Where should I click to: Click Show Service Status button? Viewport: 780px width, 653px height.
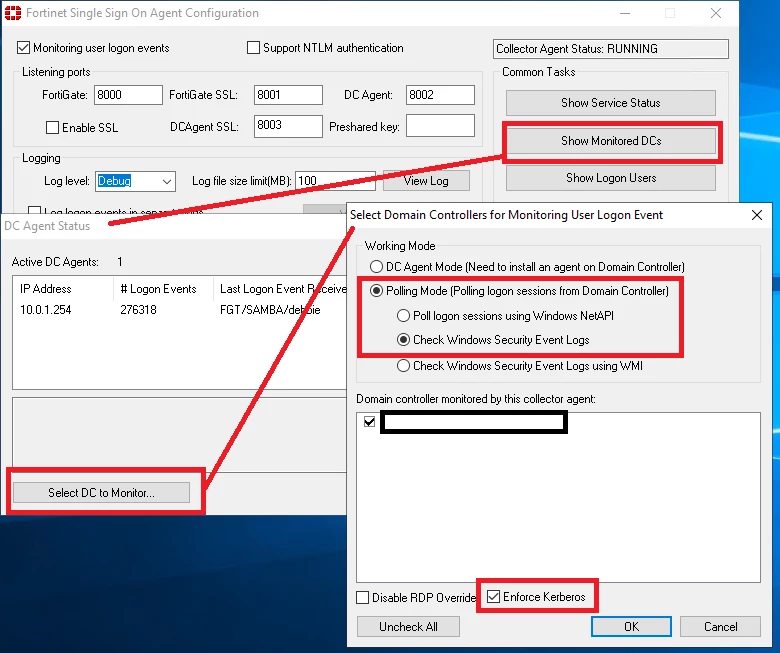611,103
